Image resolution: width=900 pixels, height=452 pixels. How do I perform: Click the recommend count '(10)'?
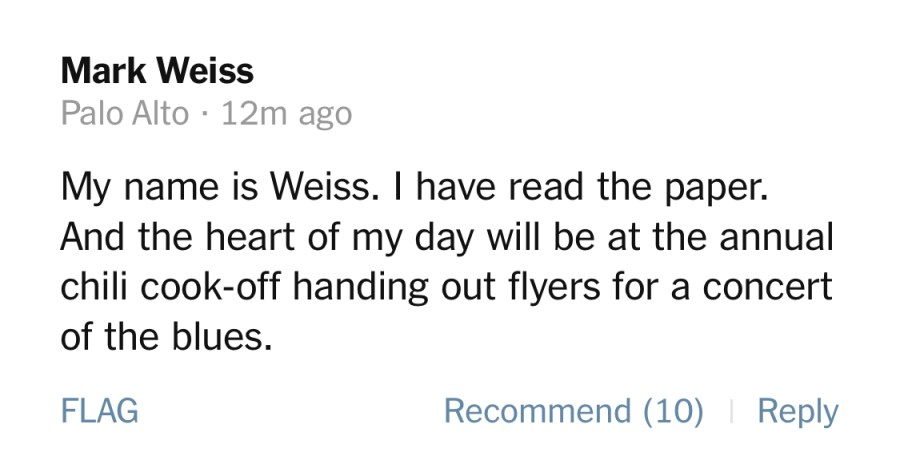coord(673,411)
